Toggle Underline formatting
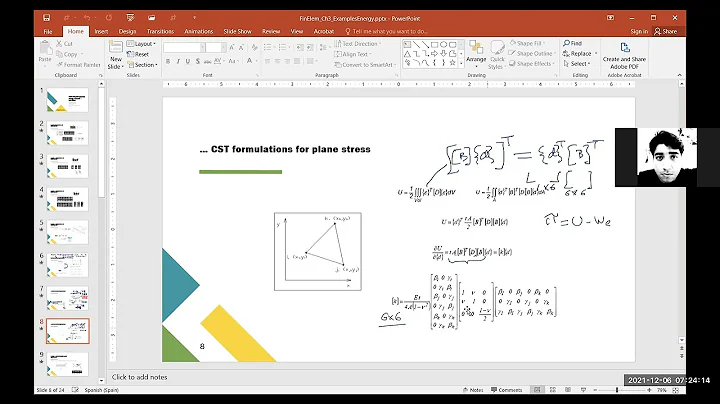 pos(188,61)
